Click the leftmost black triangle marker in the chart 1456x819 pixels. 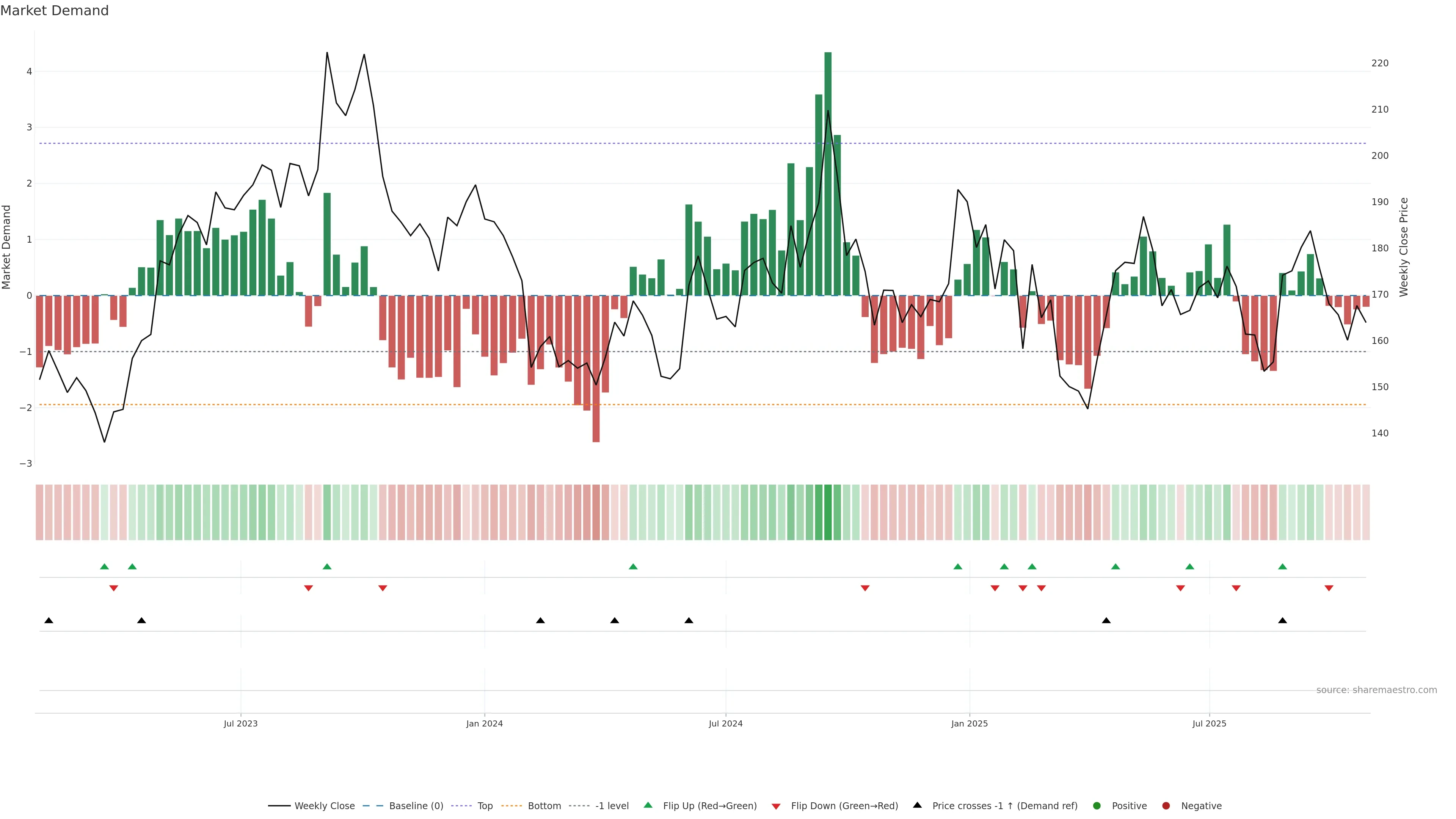point(49,621)
